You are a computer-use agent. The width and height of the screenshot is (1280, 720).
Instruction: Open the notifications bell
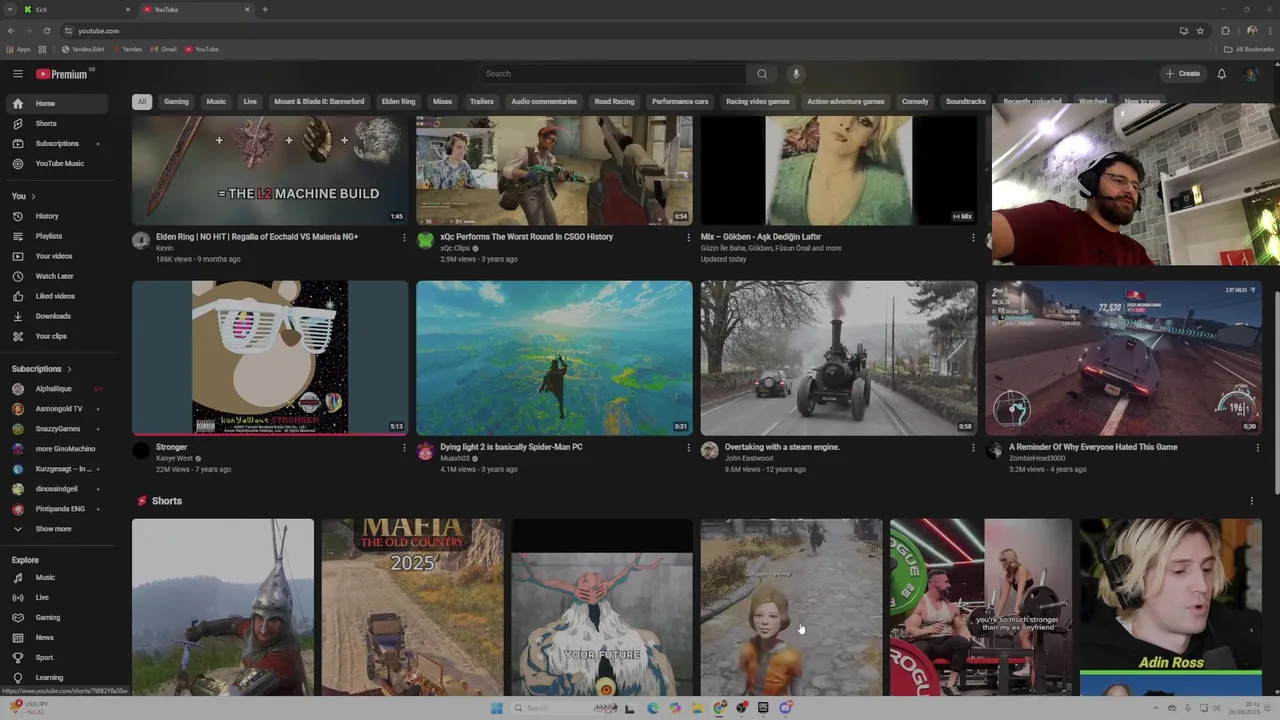tap(1221, 74)
